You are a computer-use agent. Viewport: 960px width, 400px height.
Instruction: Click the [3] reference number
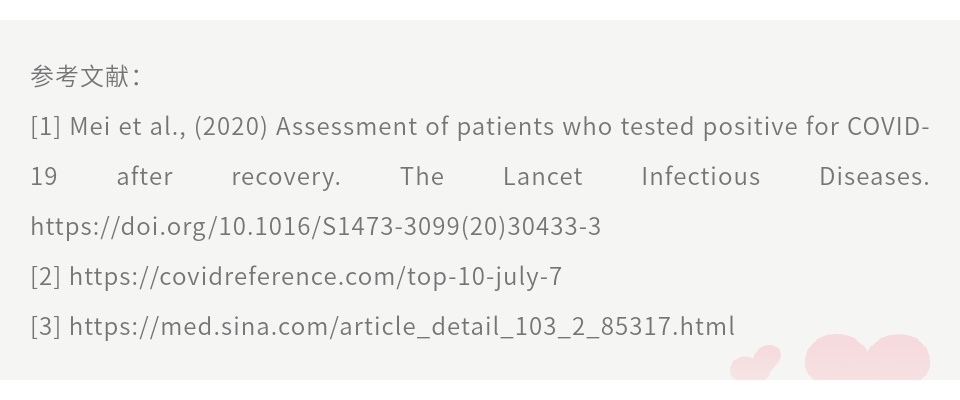[46, 327]
